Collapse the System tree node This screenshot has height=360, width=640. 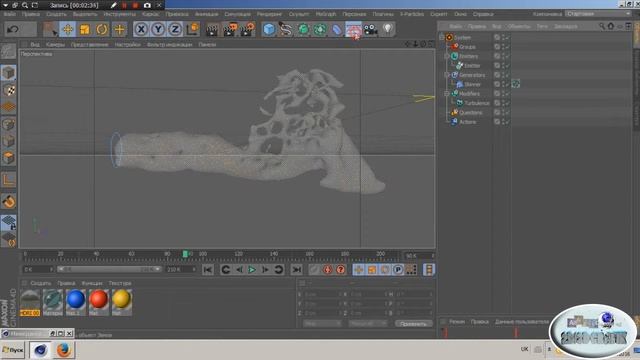coord(442,37)
